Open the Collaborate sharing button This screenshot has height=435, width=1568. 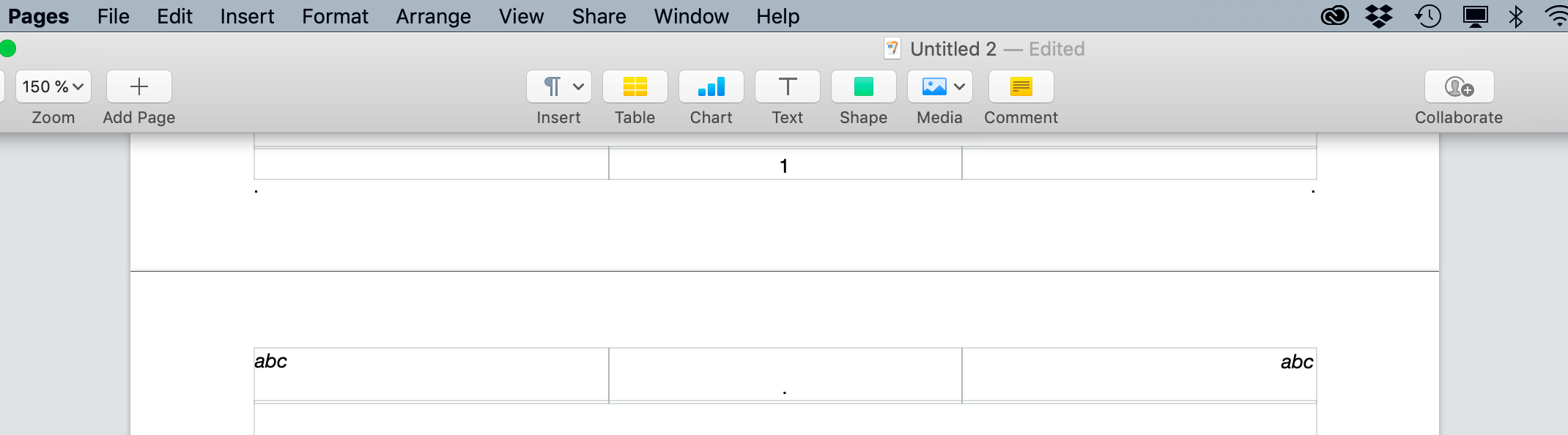click(x=1459, y=87)
